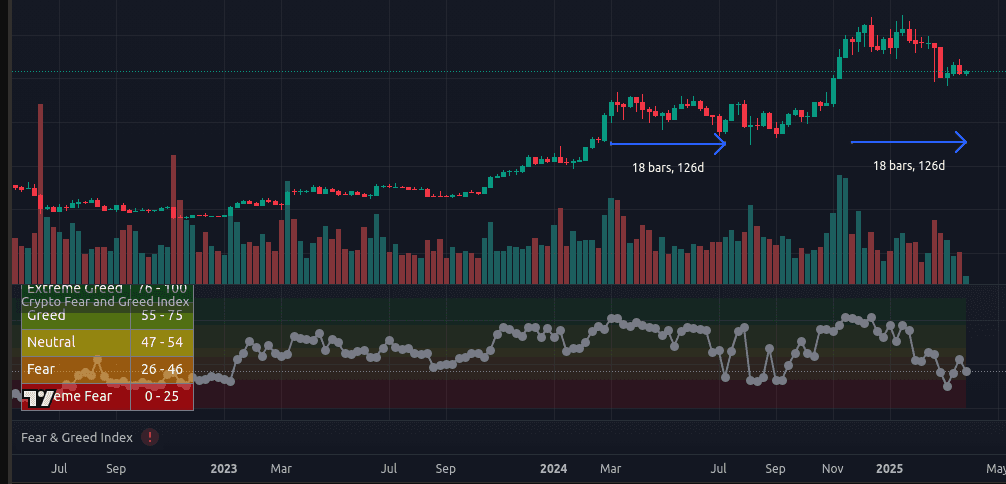Click the "0 - 25" range cell
1006x484 pixels.
click(162, 397)
